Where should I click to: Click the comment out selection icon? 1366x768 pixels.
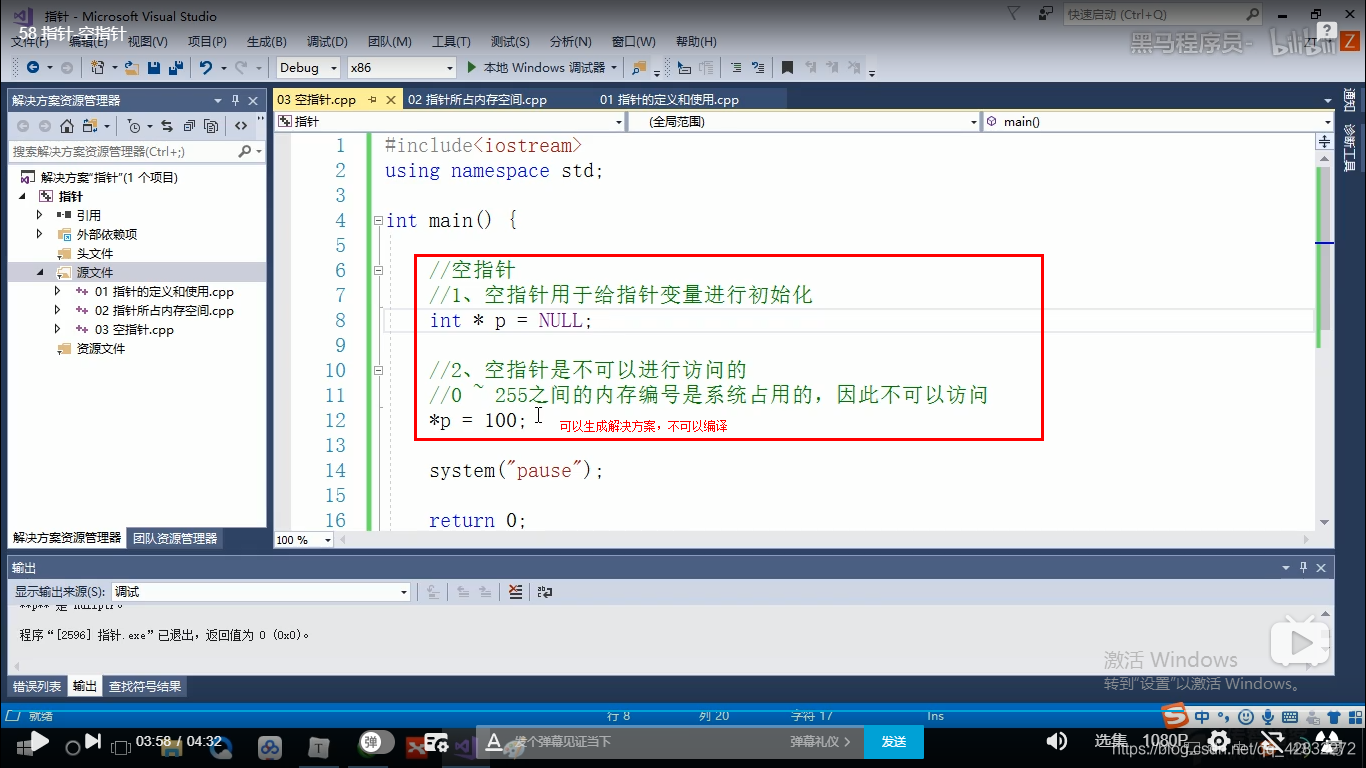click(x=736, y=67)
